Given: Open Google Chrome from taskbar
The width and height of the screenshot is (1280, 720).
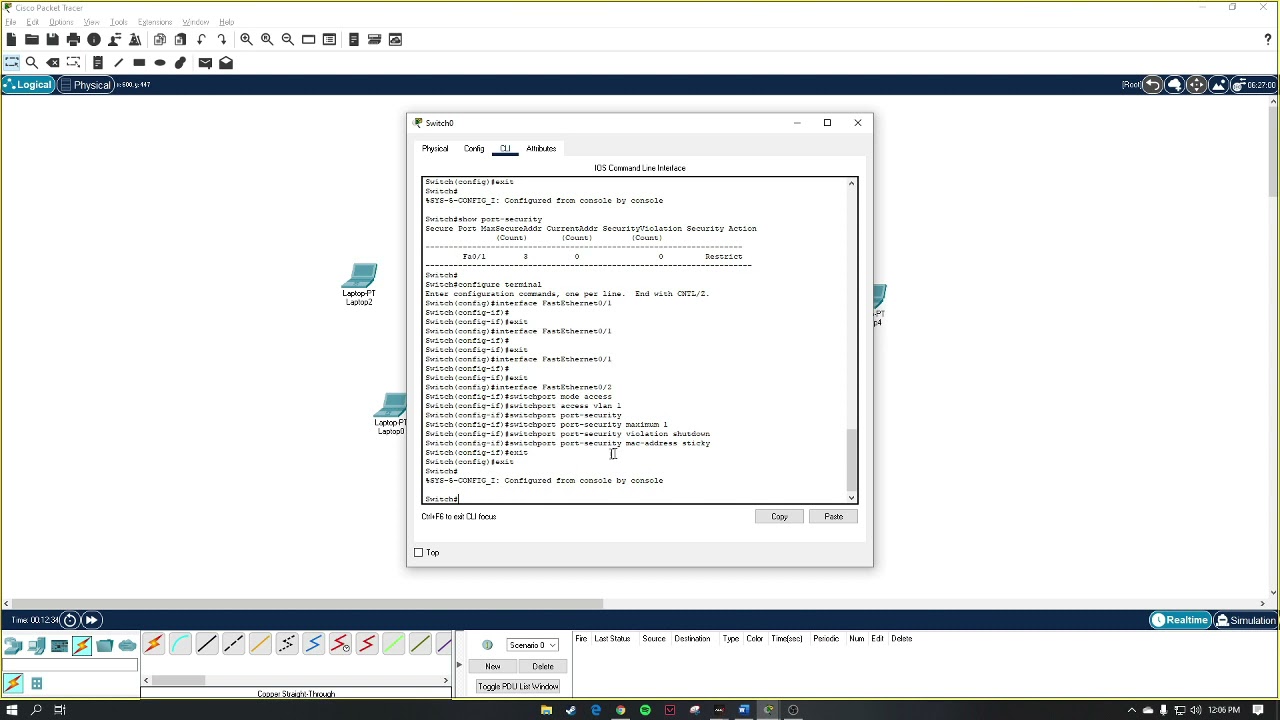Looking at the screenshot, I should (x=620, y=710).
